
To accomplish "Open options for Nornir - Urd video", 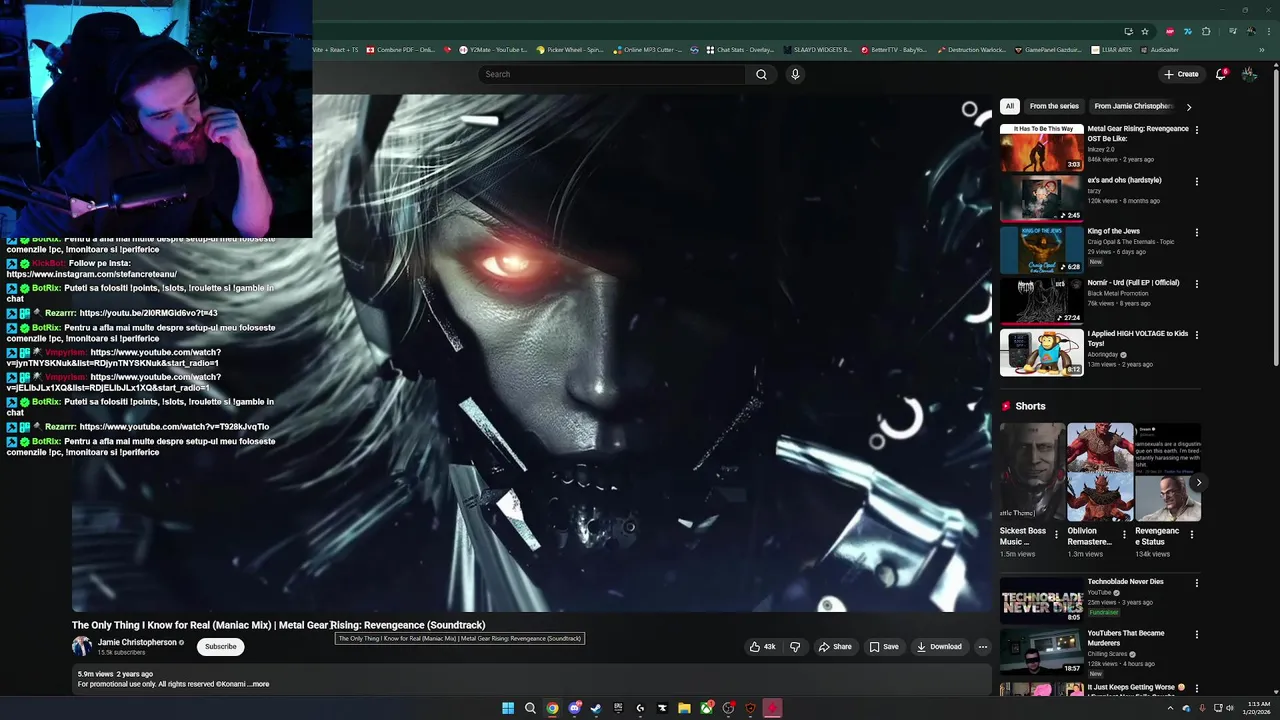I will (x=1196, y=284).
